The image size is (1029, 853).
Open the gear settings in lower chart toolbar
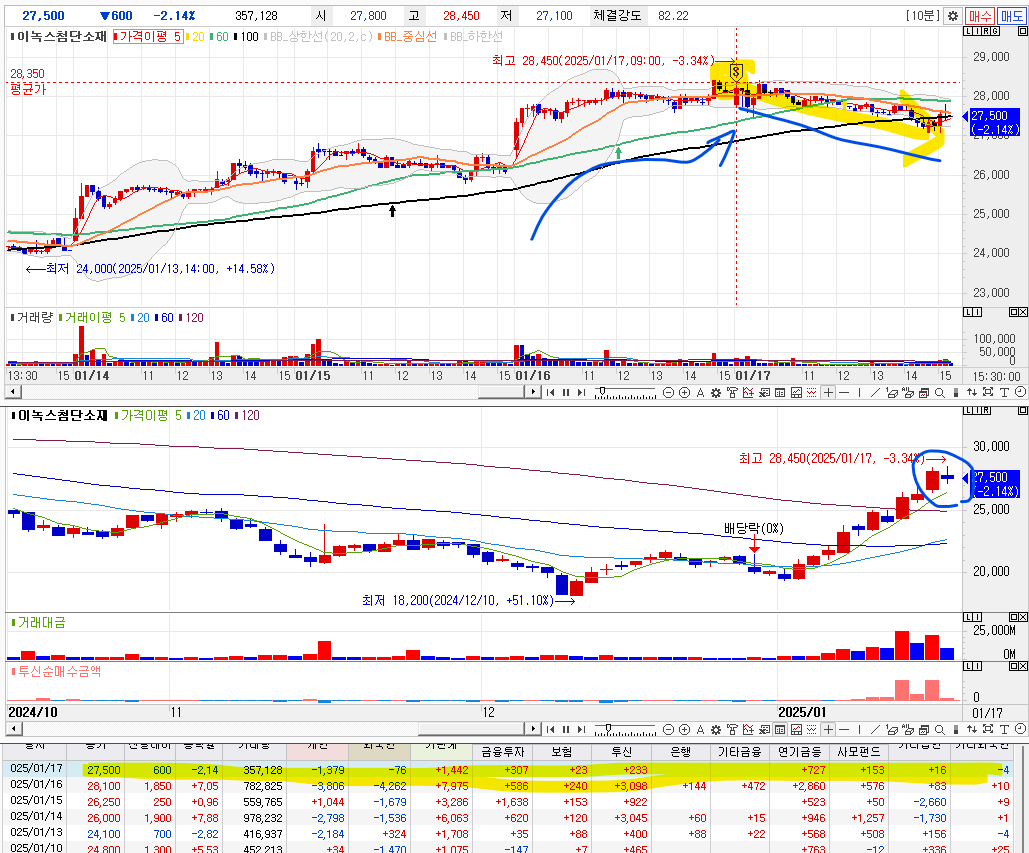[x=716, y=729]
